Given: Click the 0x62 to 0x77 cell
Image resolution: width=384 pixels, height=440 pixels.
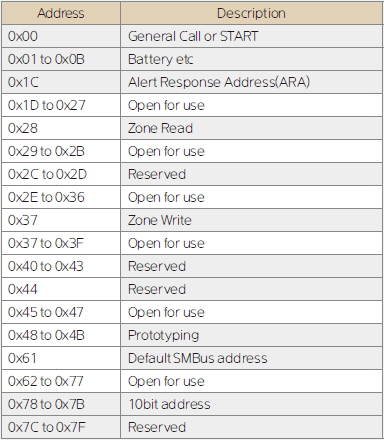Looking at the screenshot, I should click(61, 381).
